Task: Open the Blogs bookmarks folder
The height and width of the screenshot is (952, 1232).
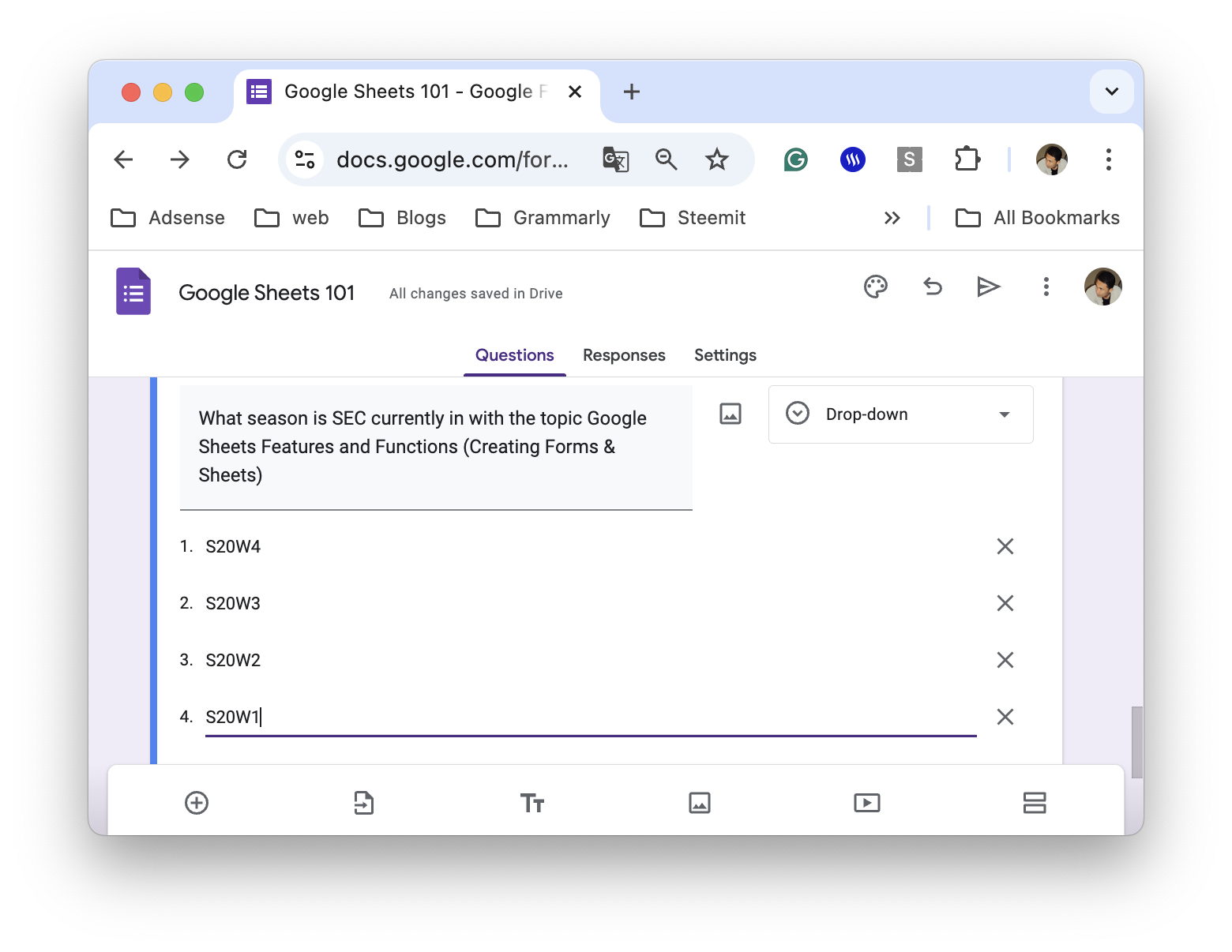Action: click(402, 218)
